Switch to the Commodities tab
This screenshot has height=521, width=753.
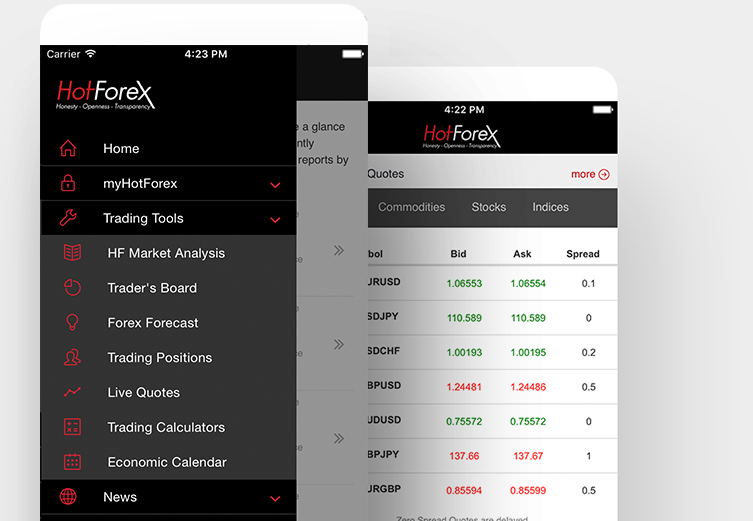pyautogui.click(x=412, y=207)
